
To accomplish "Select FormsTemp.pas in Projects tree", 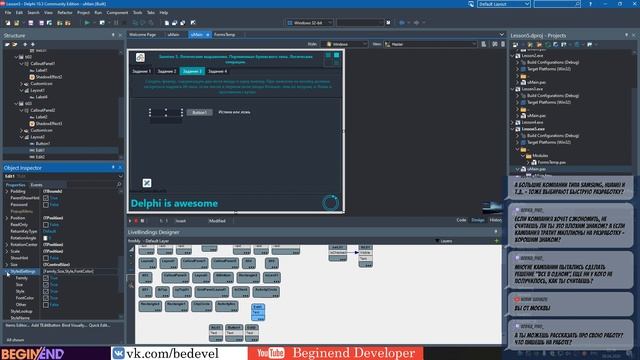I will pyautogui.click(x=551, y=162).
